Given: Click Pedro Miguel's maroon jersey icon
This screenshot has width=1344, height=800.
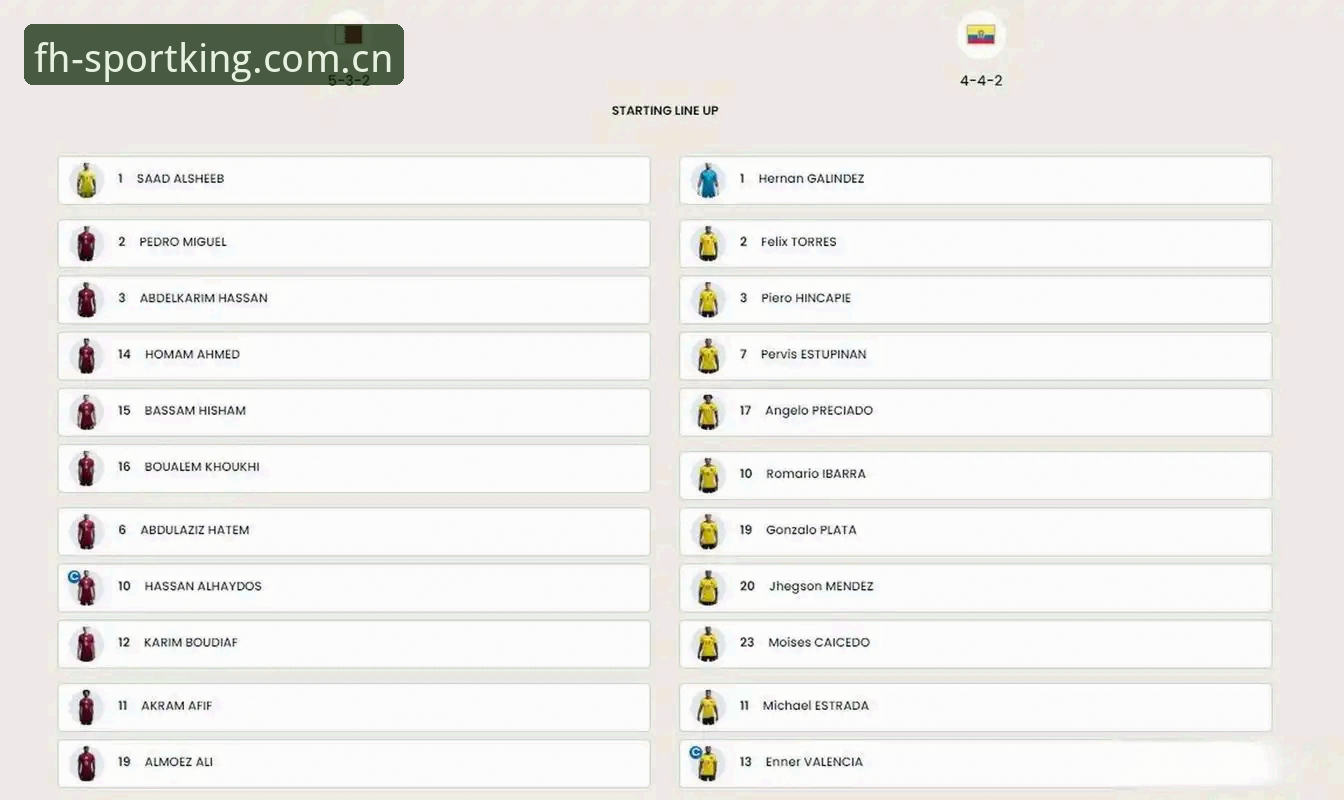Looking at the screenshot, I should [86, 243].
